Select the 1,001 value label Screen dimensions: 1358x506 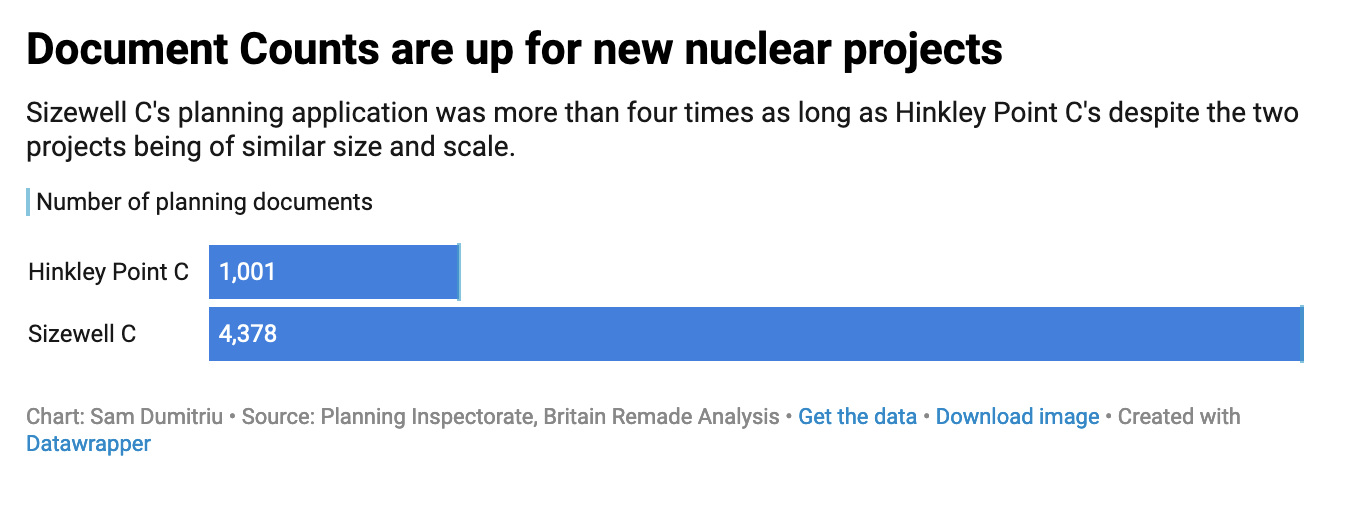pos(247,271)
